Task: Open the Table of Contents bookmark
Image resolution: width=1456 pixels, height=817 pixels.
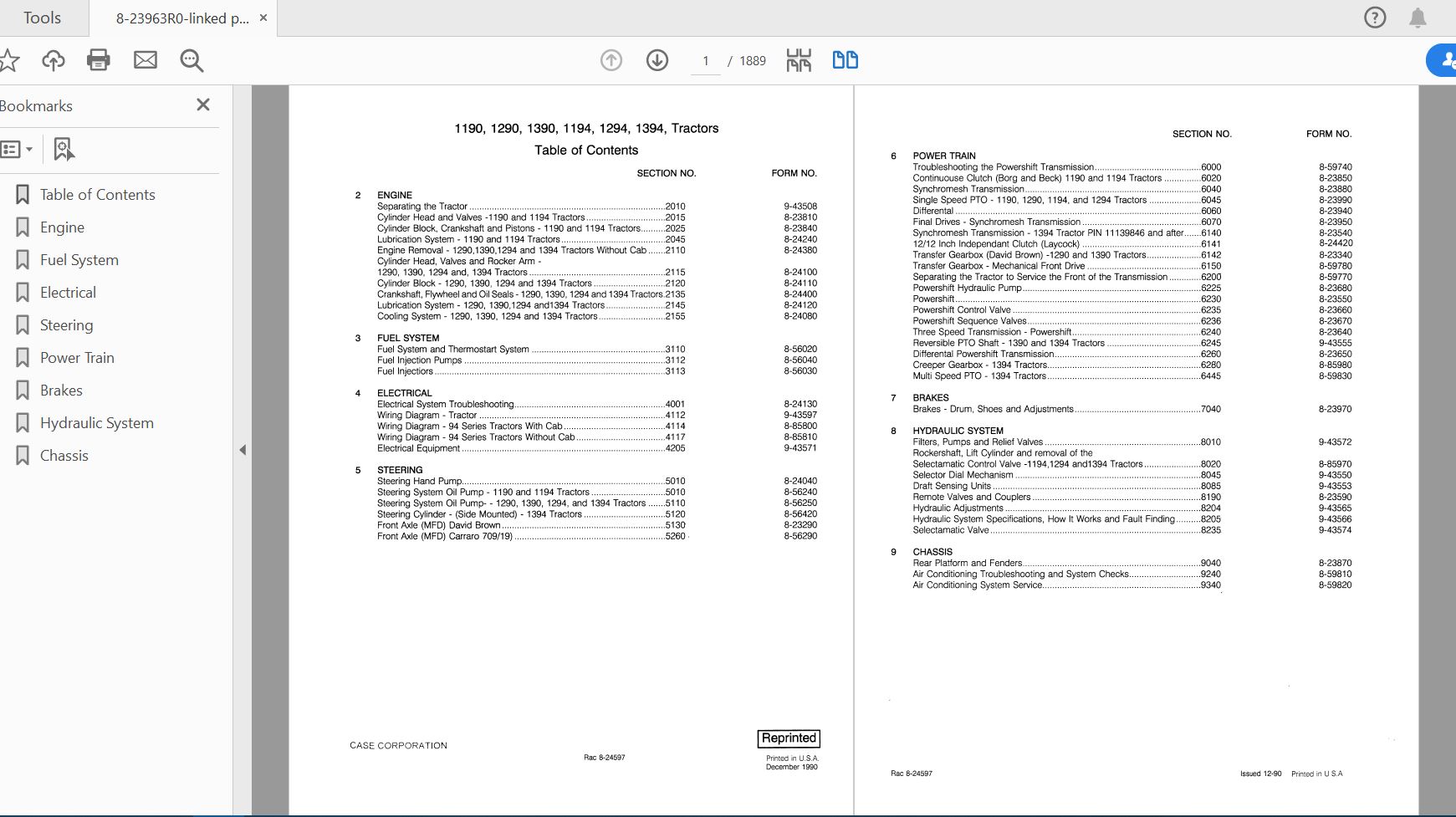Action: click(98, 195)
